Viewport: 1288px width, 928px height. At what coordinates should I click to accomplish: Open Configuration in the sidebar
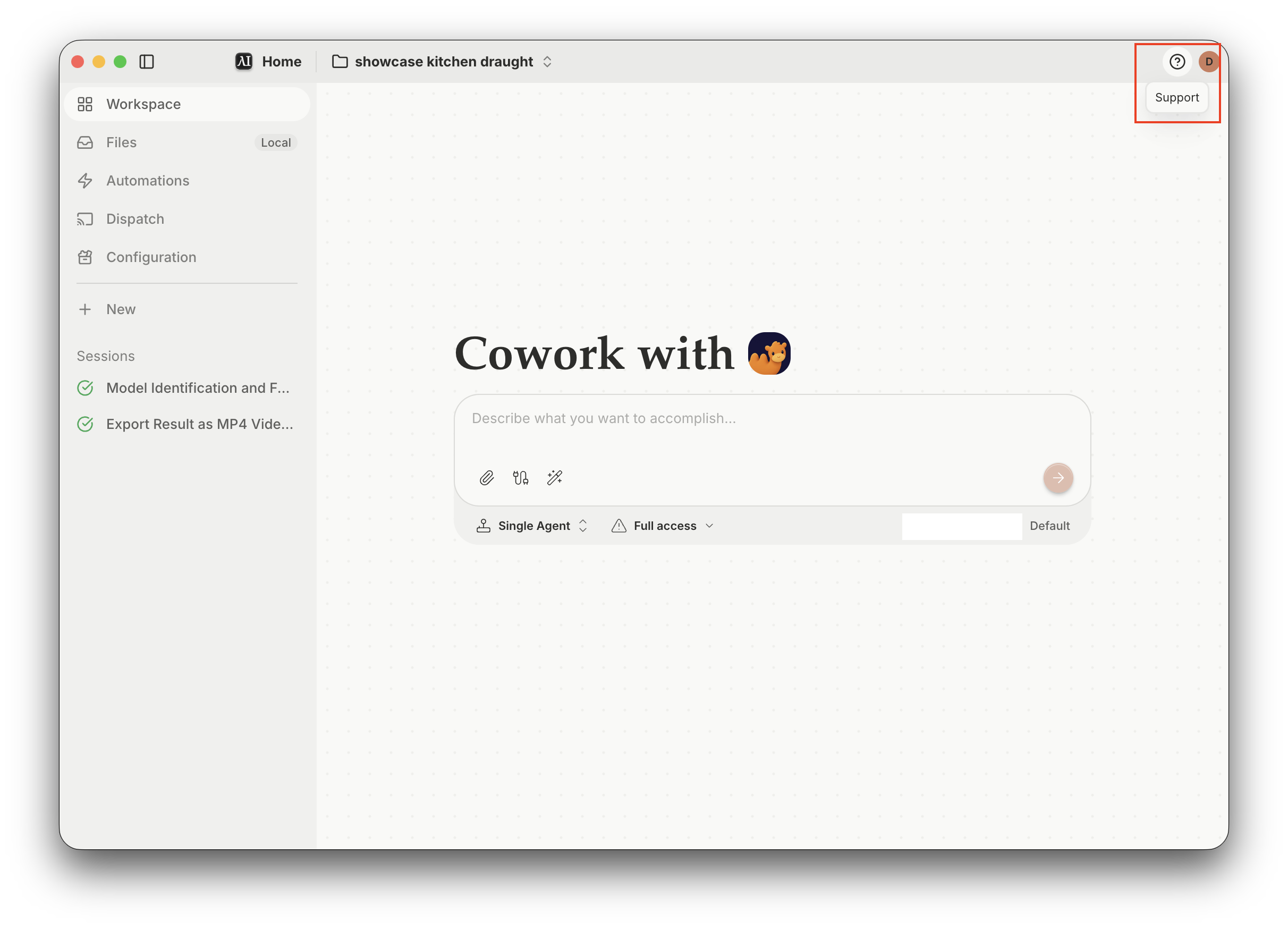(187, 257)
